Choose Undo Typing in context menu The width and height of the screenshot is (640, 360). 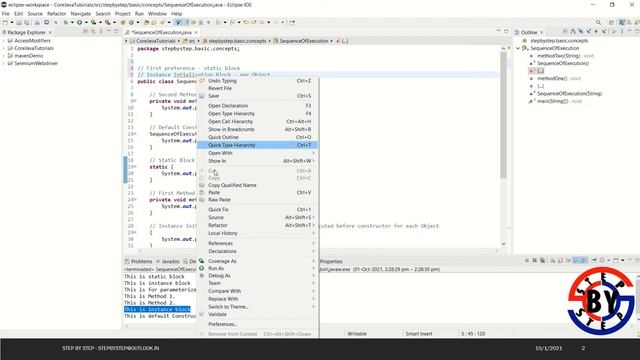(257, 81)
